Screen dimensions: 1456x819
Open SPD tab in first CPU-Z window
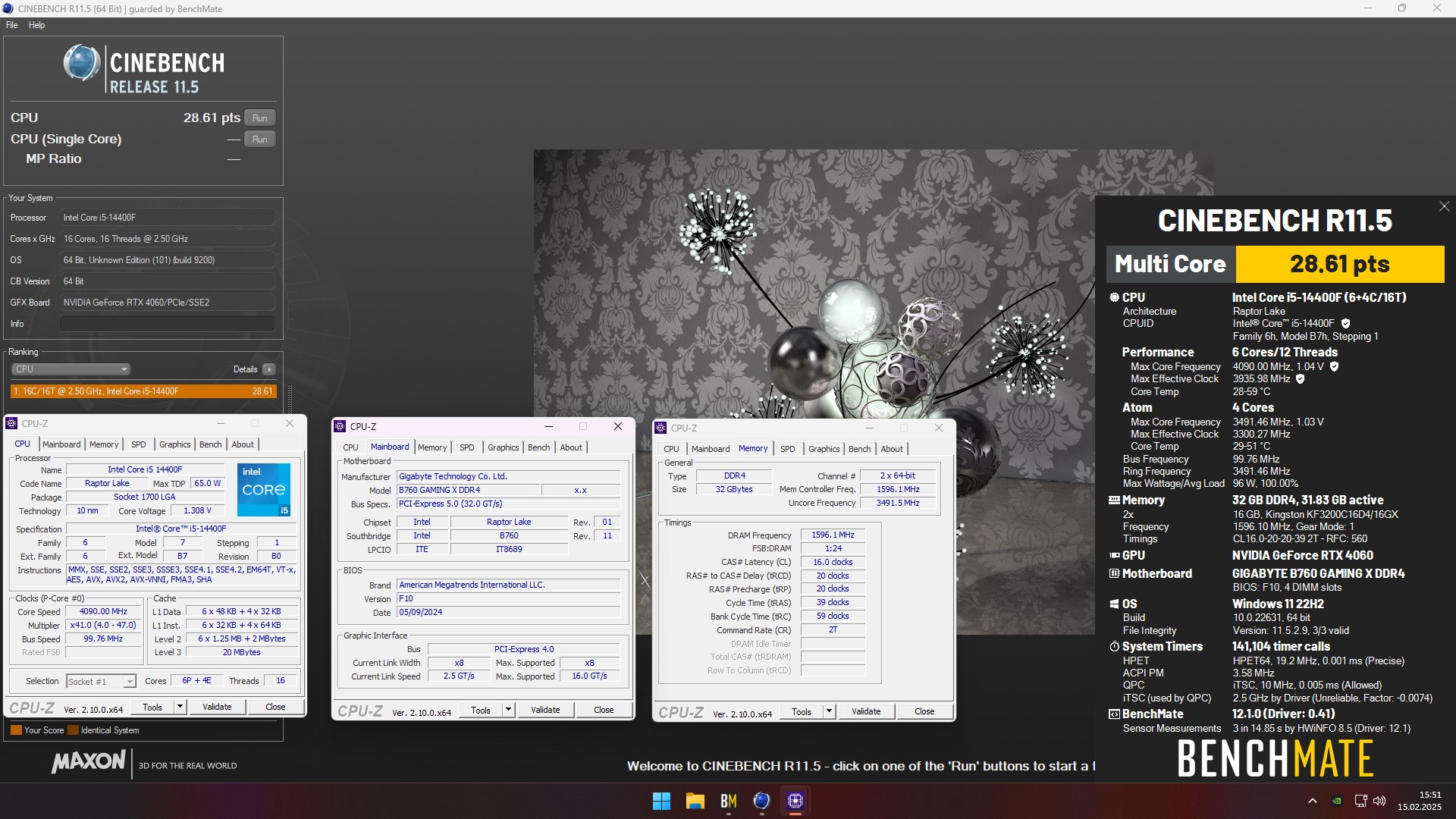point(138,444)
